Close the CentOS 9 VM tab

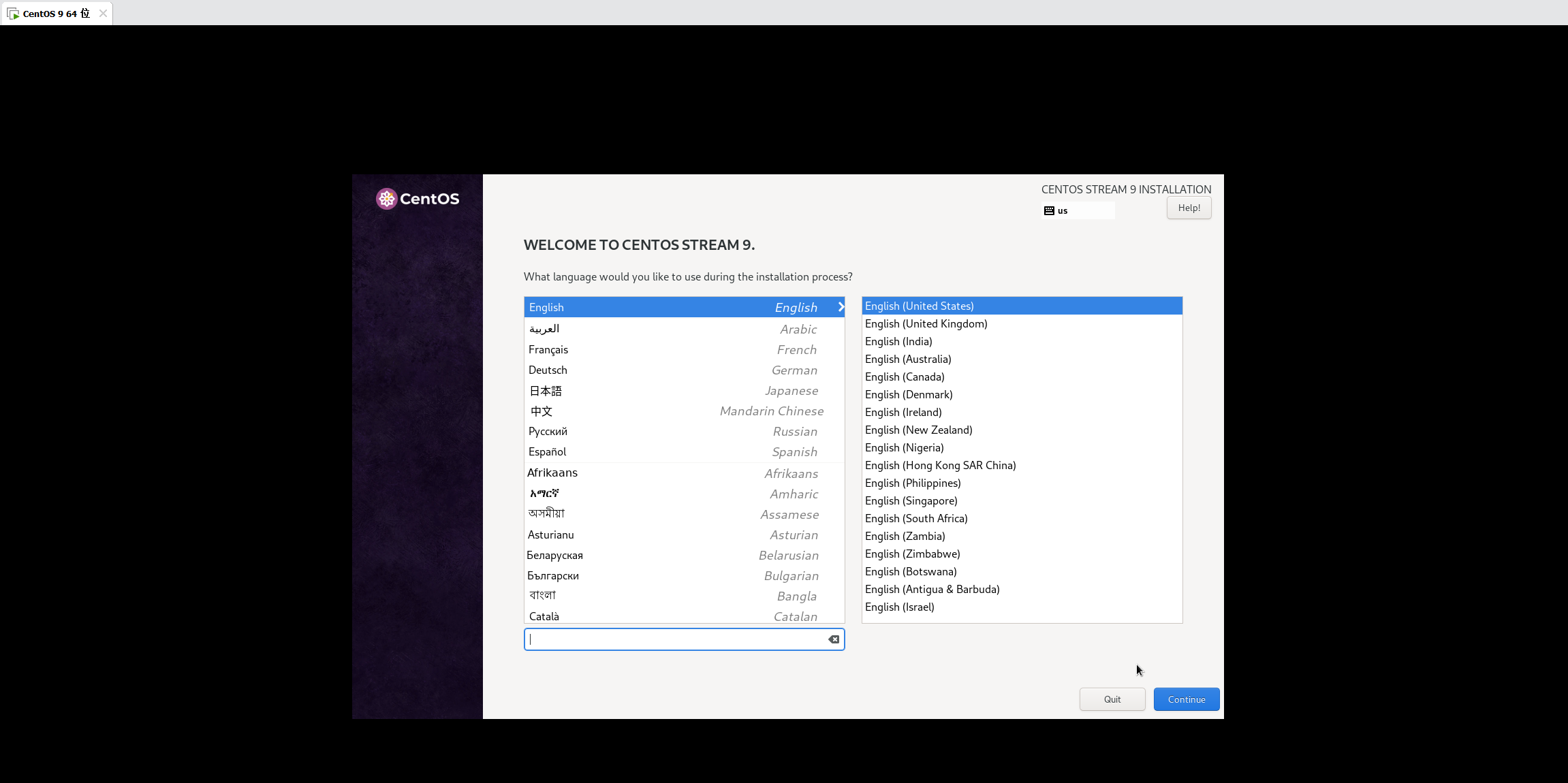[x=103, y=14]
